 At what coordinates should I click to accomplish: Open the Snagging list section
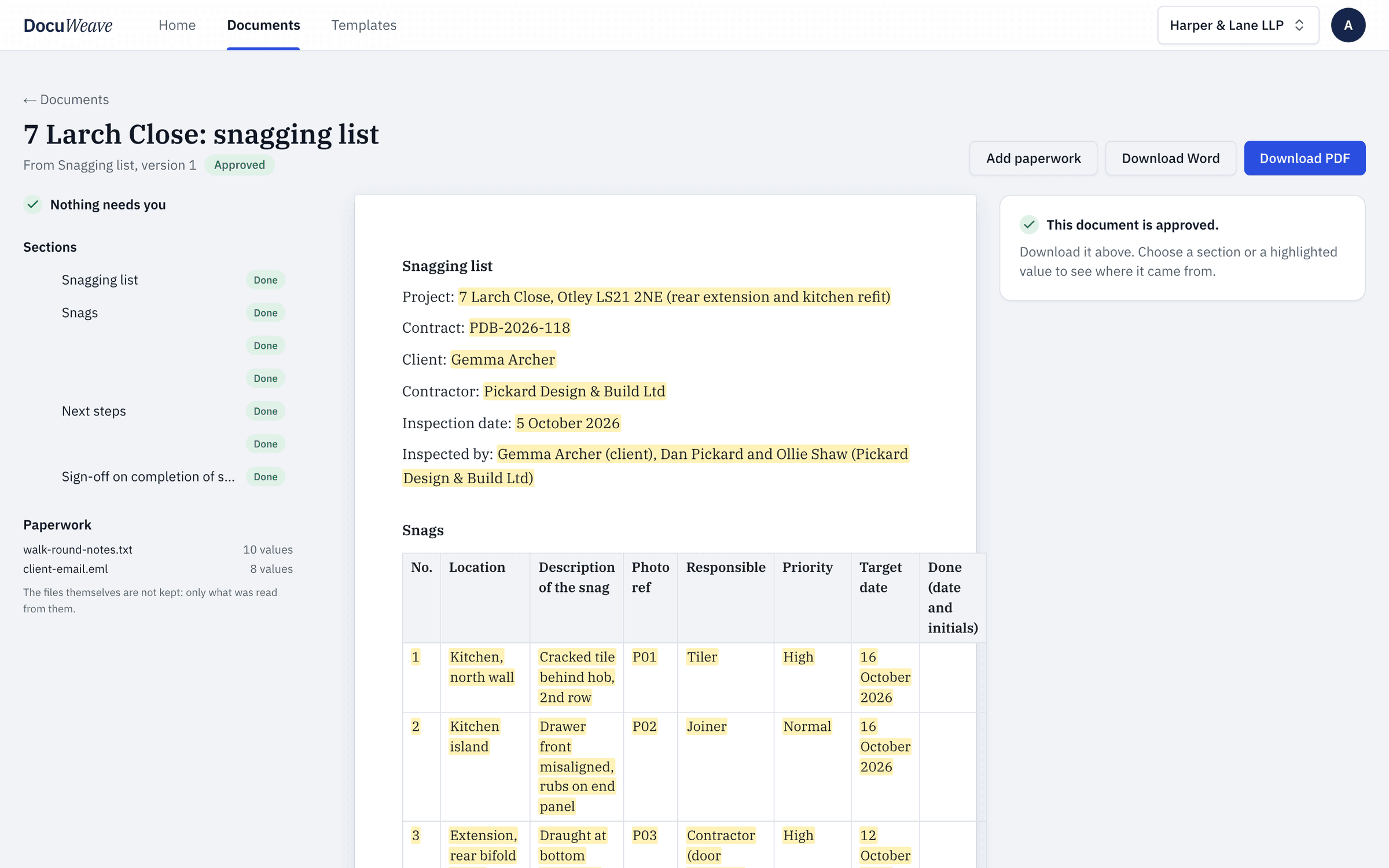pos(100,280)
